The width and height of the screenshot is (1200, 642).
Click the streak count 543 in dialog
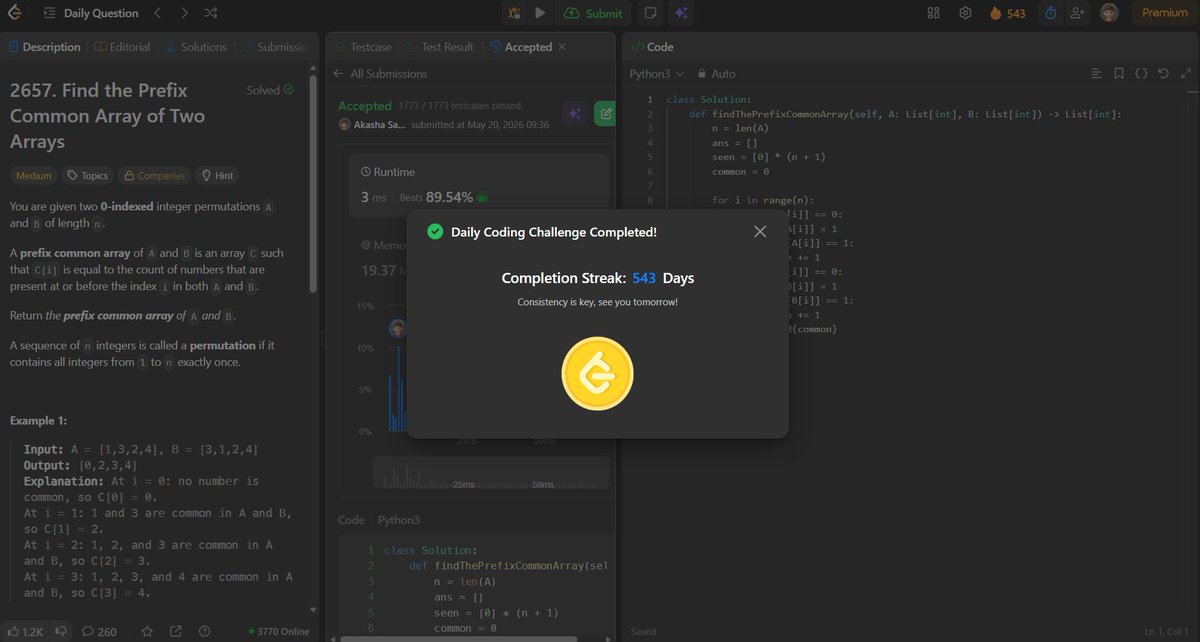(644, 278)
